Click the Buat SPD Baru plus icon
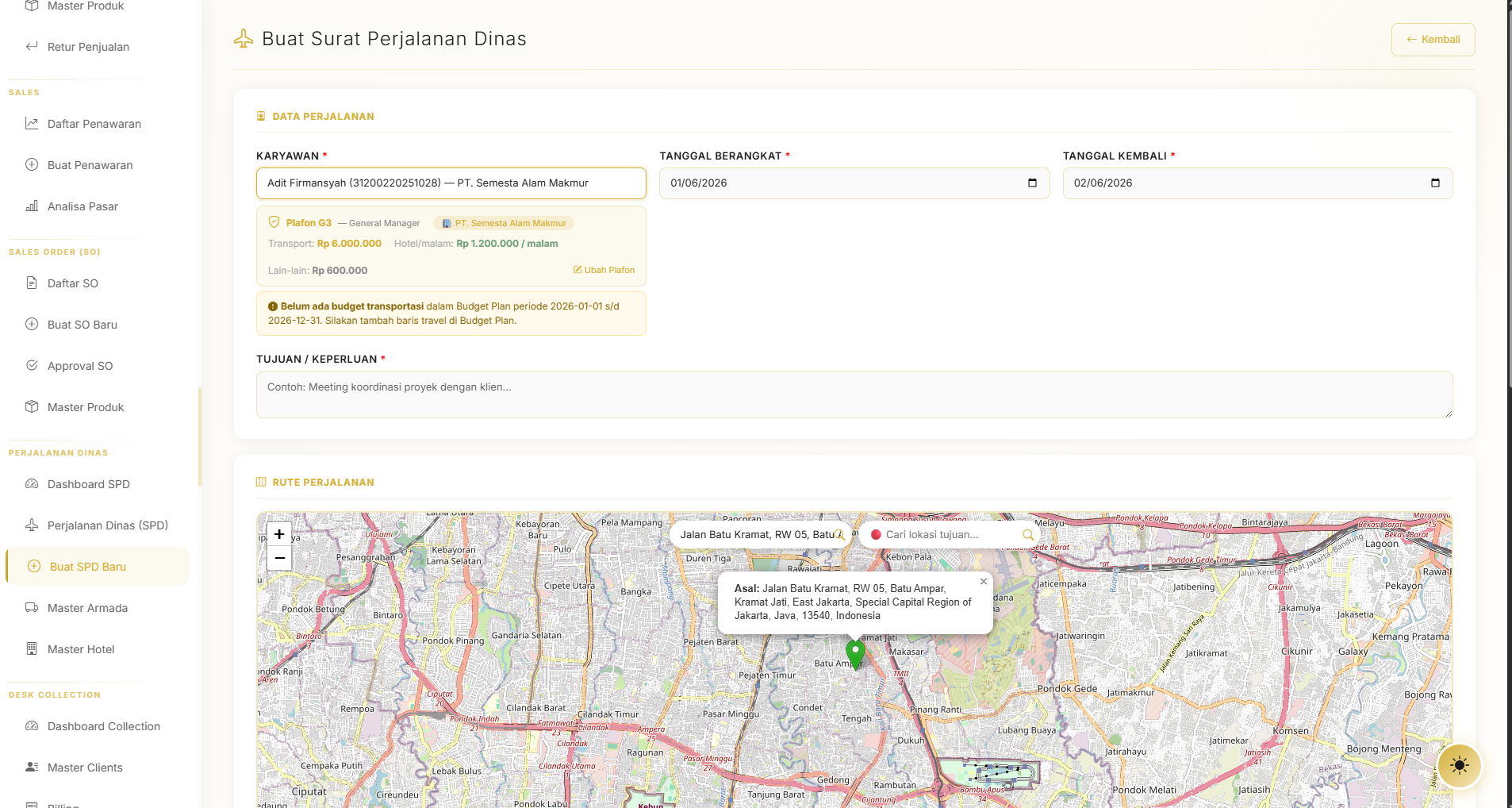Screen dimensions: 1512x808 coord(34,567)
